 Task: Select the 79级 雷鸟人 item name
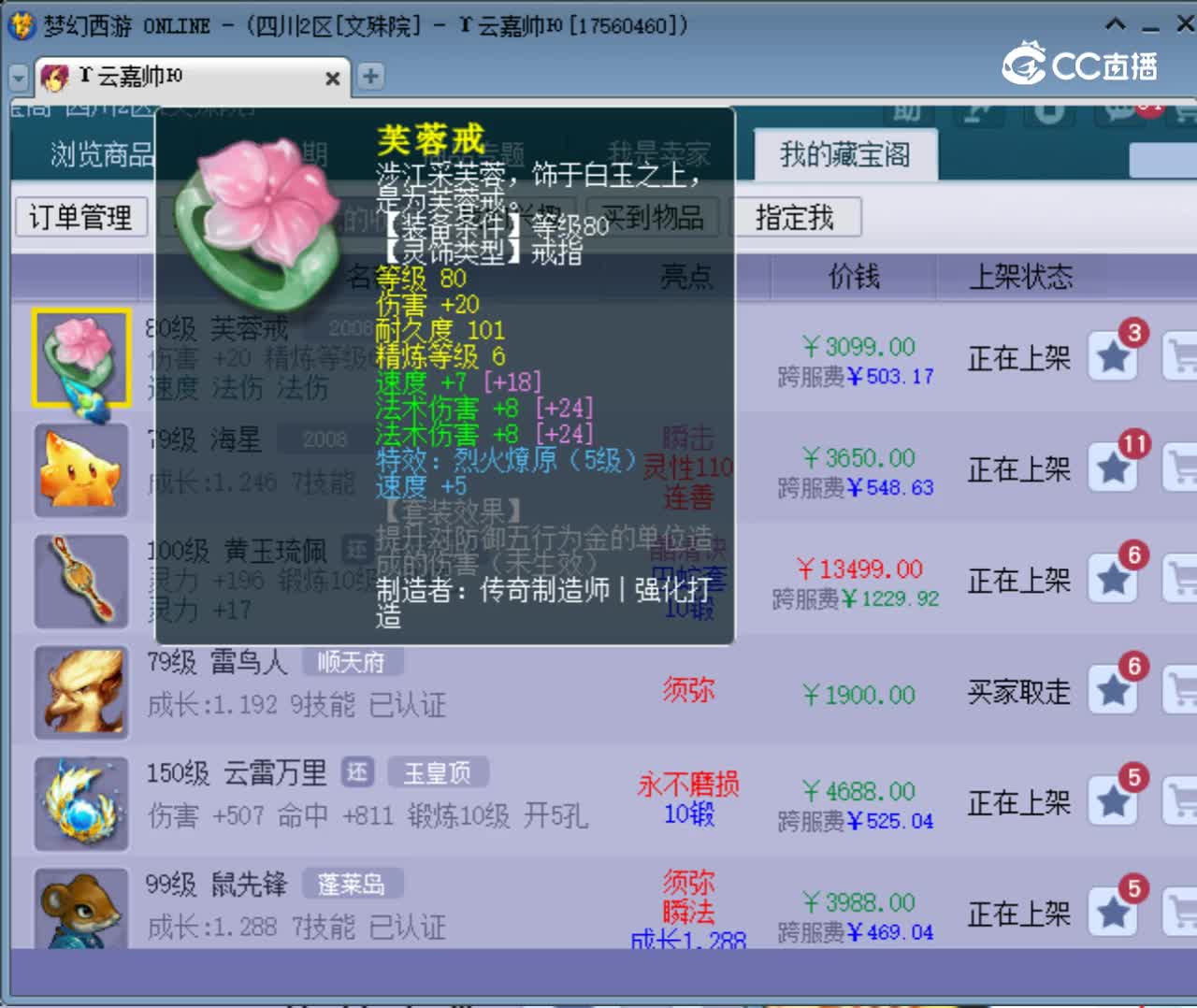217,662
